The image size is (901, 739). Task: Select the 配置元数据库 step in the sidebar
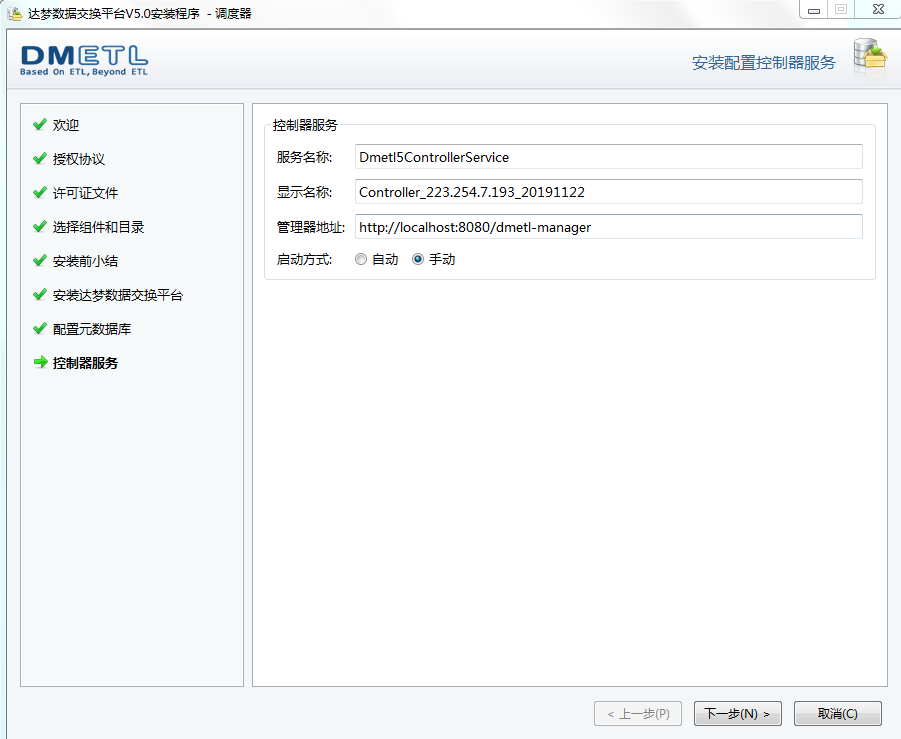tap(92, 329)
